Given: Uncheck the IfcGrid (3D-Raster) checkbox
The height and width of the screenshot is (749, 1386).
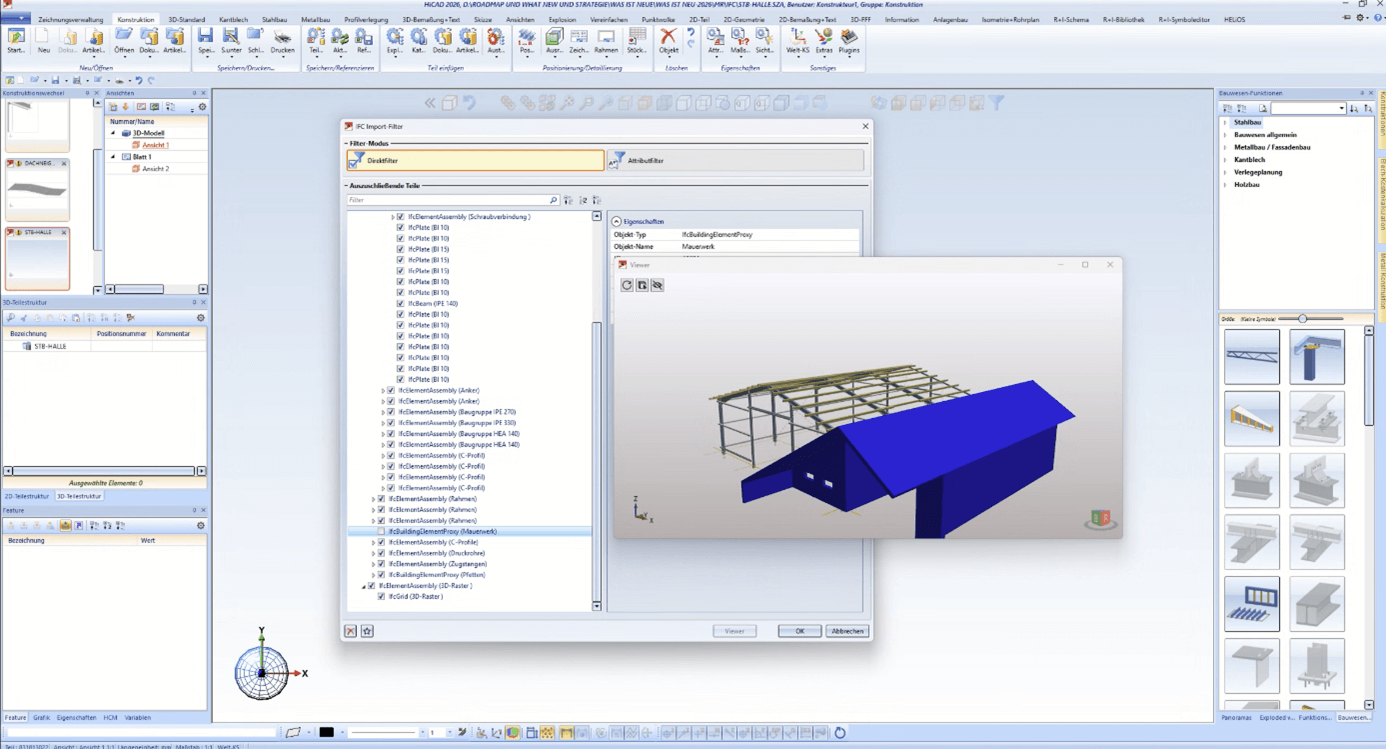Looking at the screenshot, I should [x=381, y=596].
